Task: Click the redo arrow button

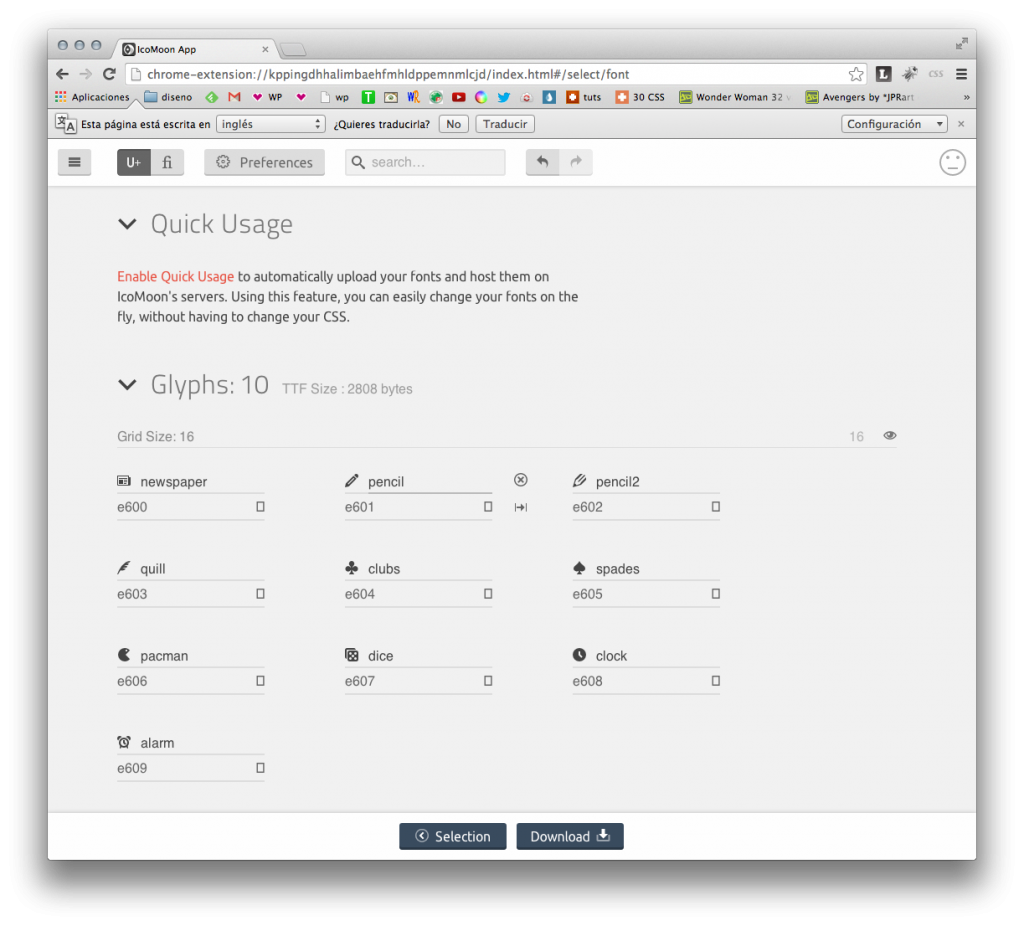Action: click(x=576, y=162)
